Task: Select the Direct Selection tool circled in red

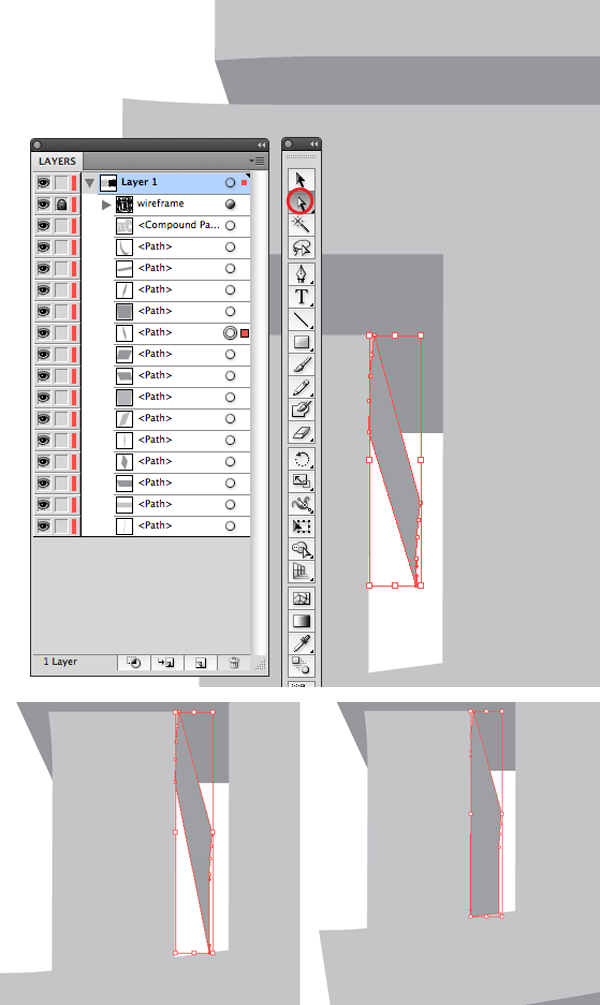Action: 301,203
